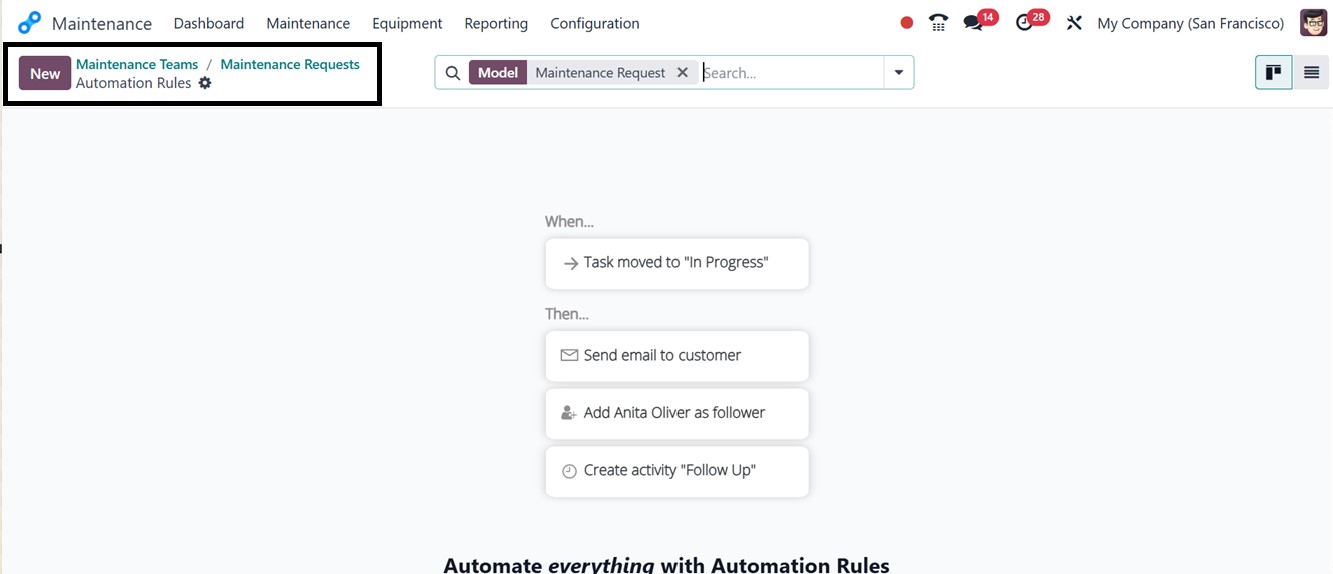Open the VoIP phone dialer icon
The height and width of the screenshot is (574, 1333).
(x=938, y=23)
